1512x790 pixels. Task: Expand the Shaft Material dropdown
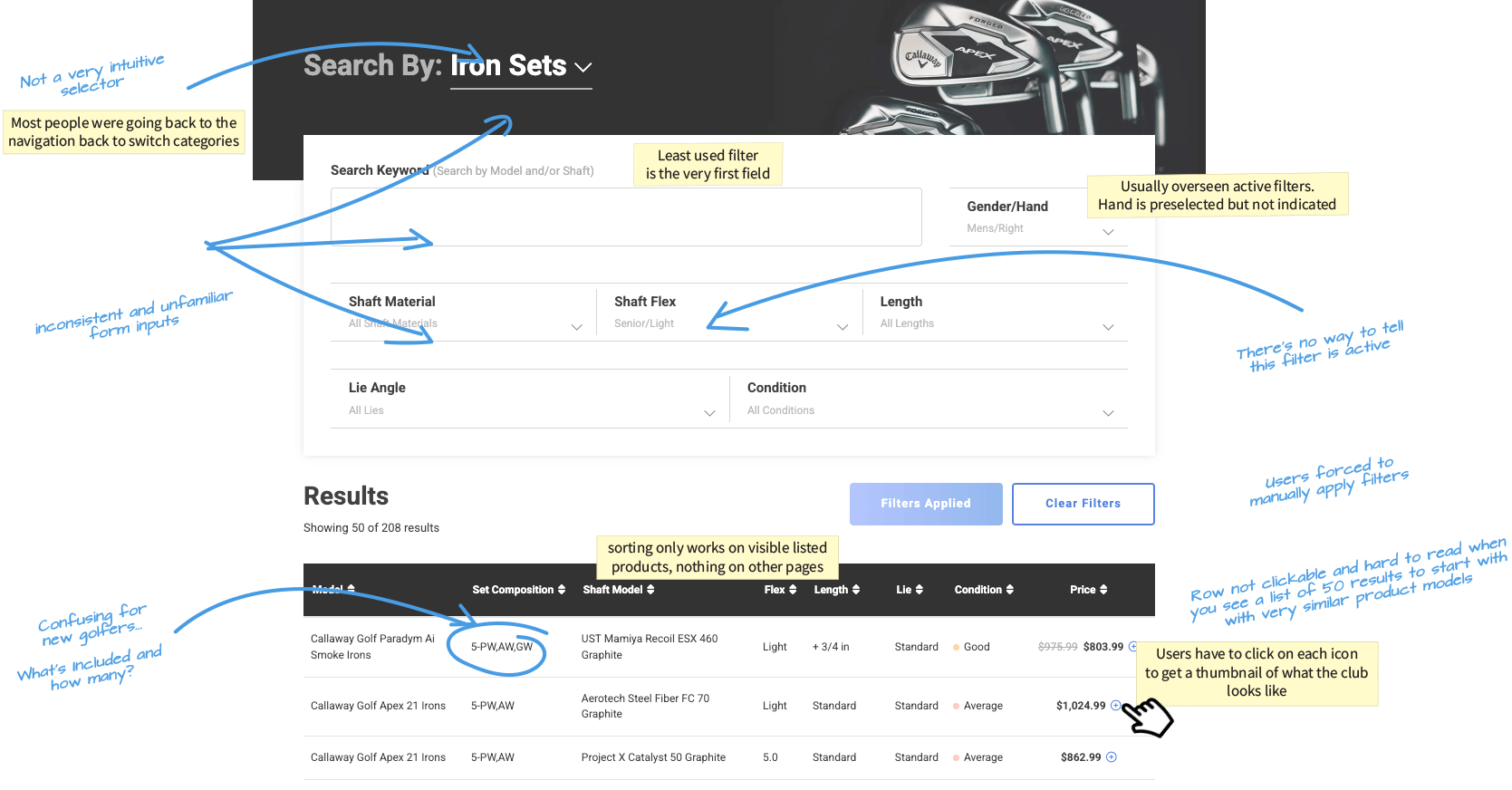coord(465,313)
